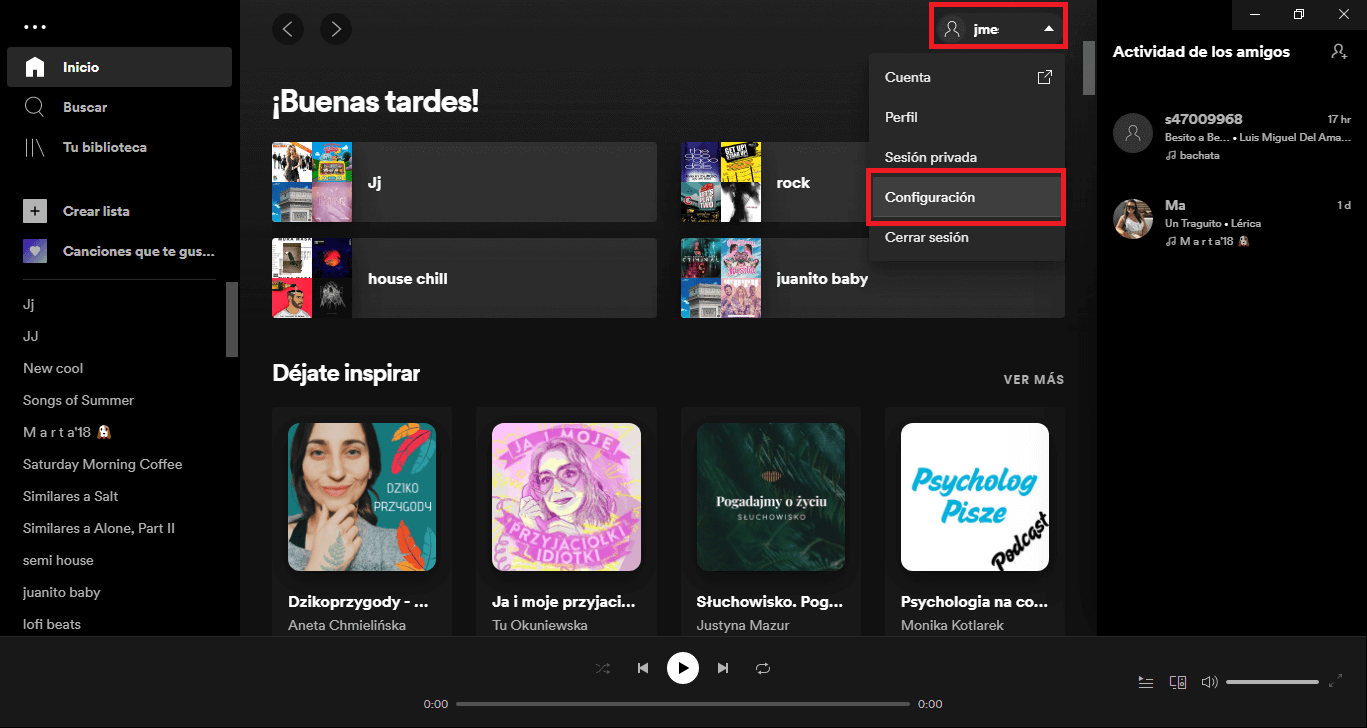This screenshot has height=728, width=1367.
Task: Click VER MÁS link
Action: coord(1034,380)
